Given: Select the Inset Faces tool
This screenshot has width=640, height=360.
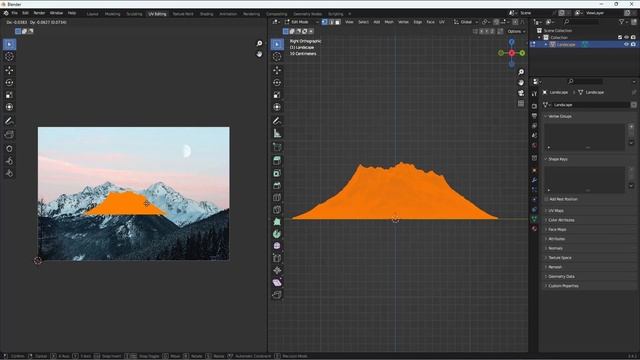Looking at the screenshot, I should [x=277, y=173].
